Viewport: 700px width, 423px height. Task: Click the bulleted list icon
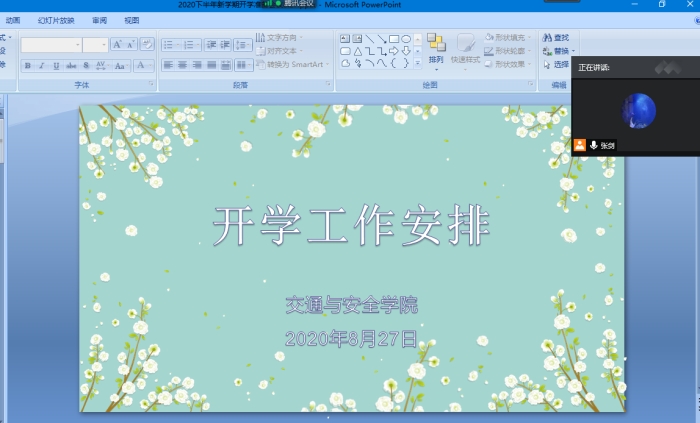tap(169, 44)
